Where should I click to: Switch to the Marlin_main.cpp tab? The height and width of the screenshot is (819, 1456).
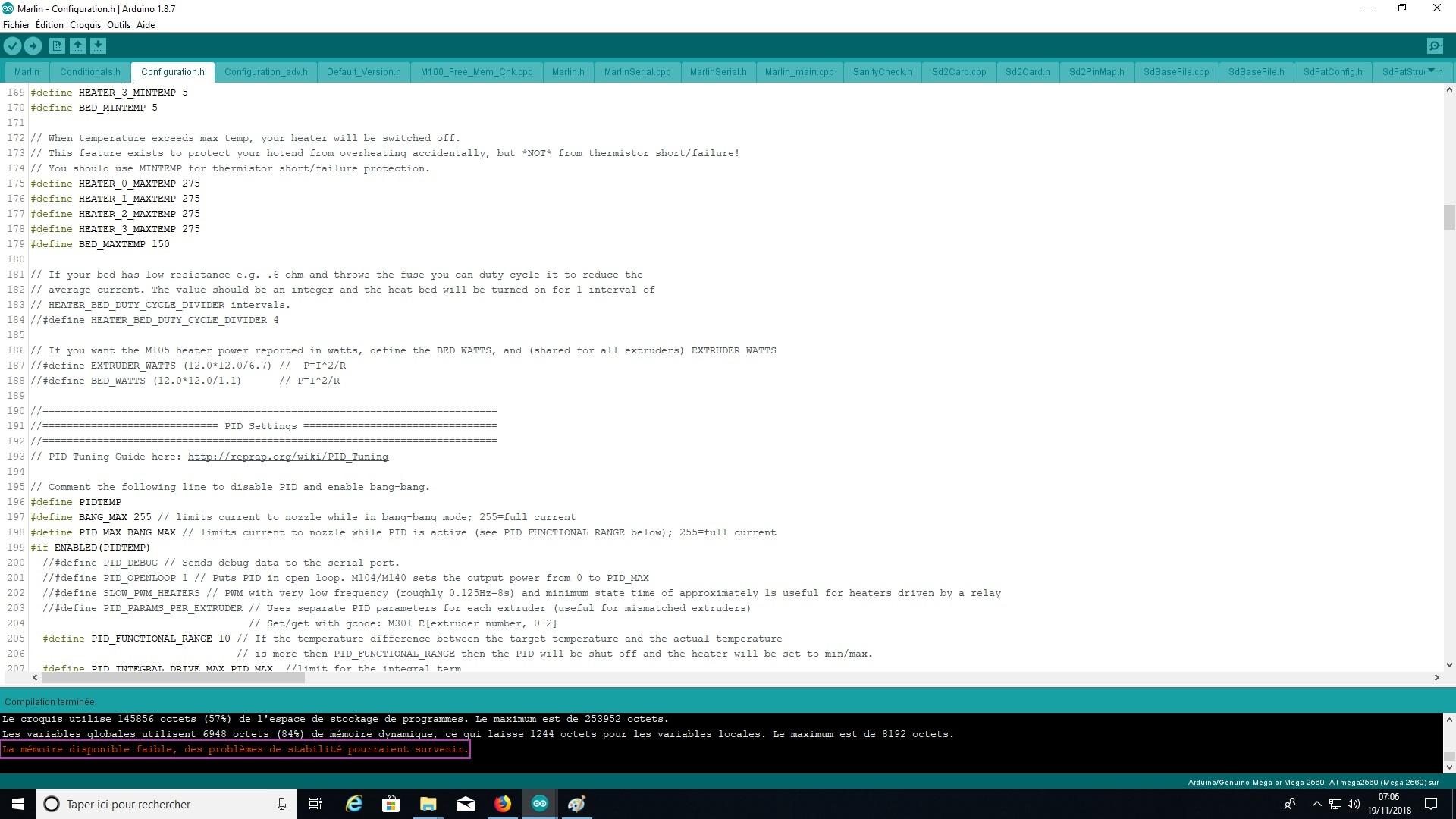pyautogui.click(x=799, y=72)
